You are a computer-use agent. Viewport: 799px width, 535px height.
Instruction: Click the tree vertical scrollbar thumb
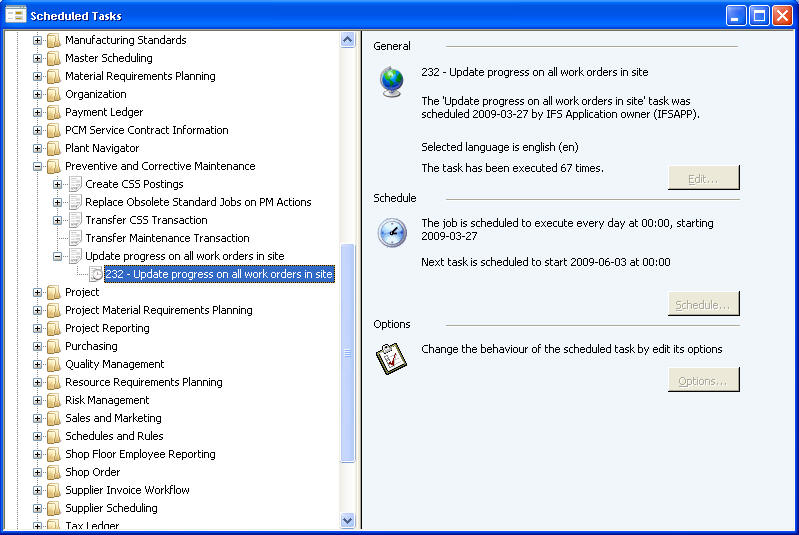click(x=348, y=353)
